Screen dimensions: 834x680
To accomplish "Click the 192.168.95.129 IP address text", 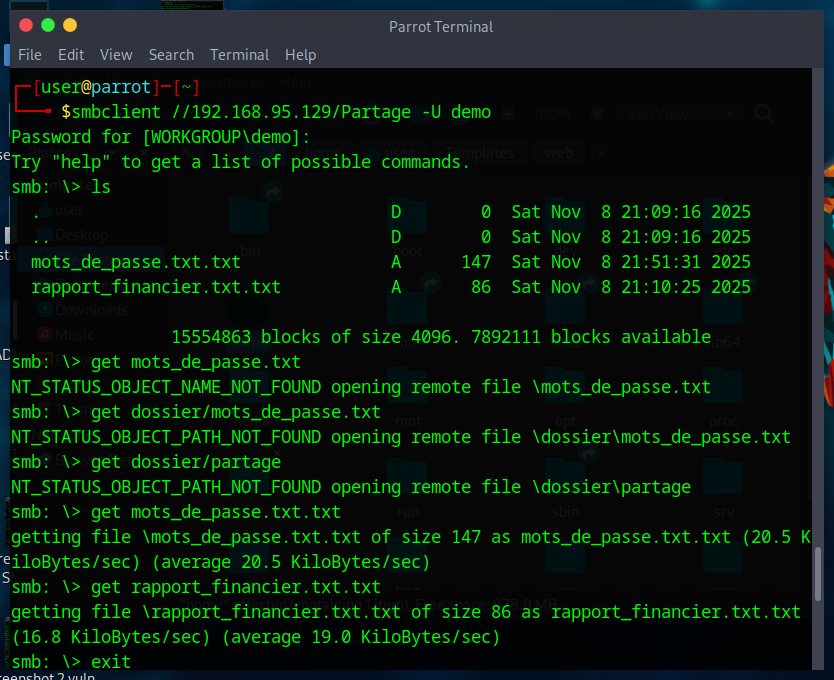I will point(261,112).
